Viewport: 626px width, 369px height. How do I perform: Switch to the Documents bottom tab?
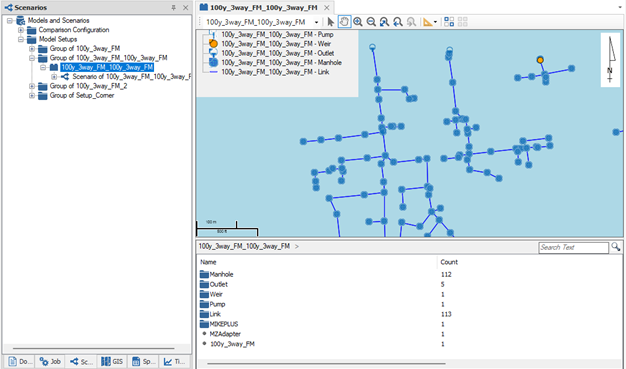click(x=20, y=362)
